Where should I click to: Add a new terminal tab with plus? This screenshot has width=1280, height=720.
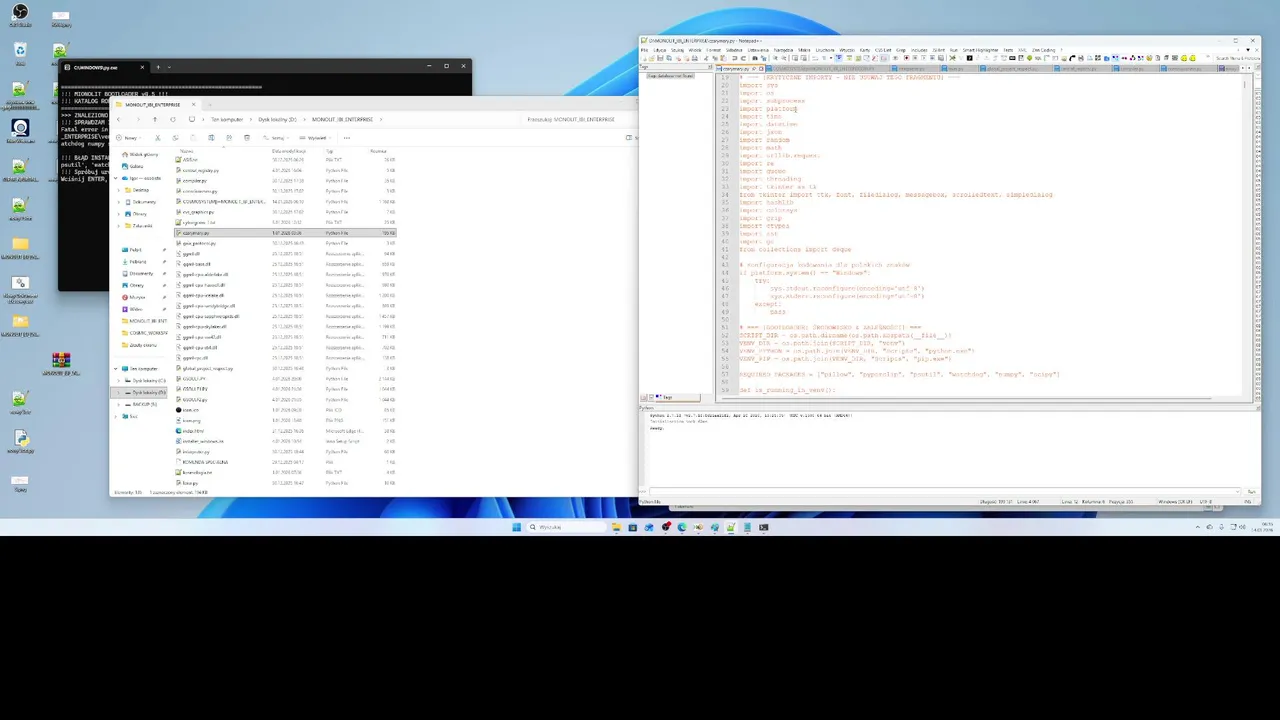(x=157, y=67)
